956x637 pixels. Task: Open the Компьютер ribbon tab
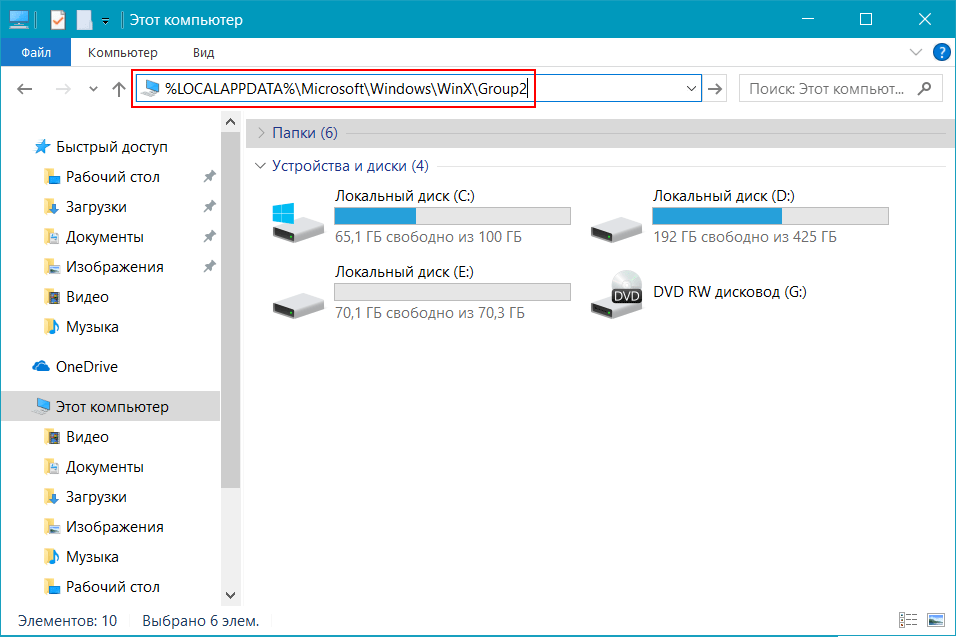123,52
